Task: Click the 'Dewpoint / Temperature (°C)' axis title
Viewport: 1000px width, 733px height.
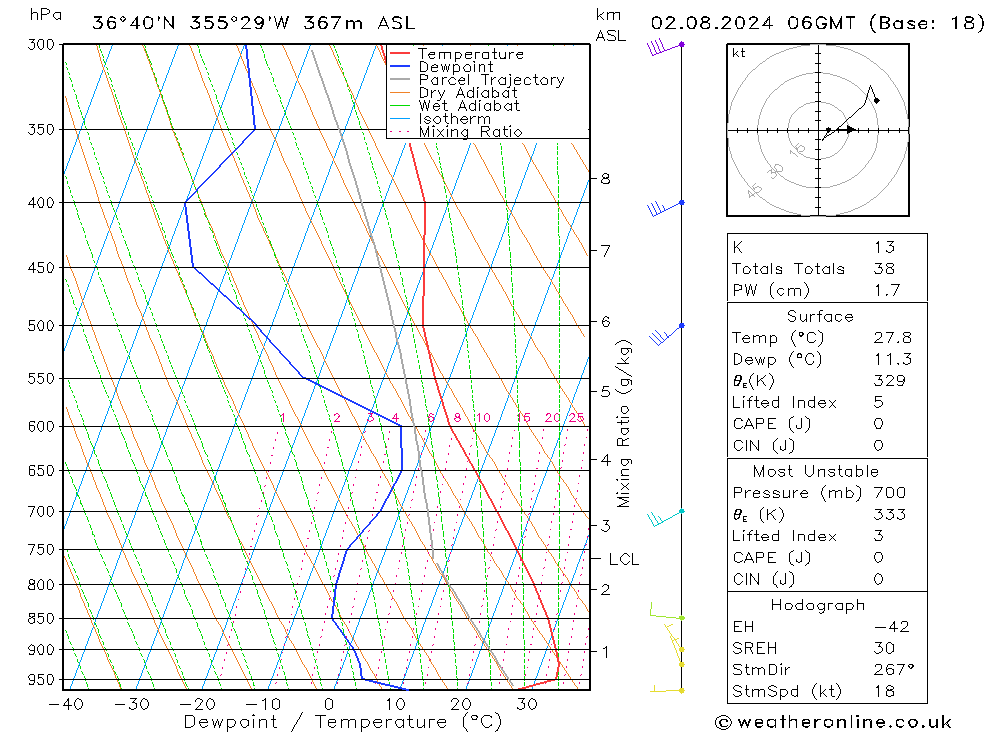Action: coord(343,722)
